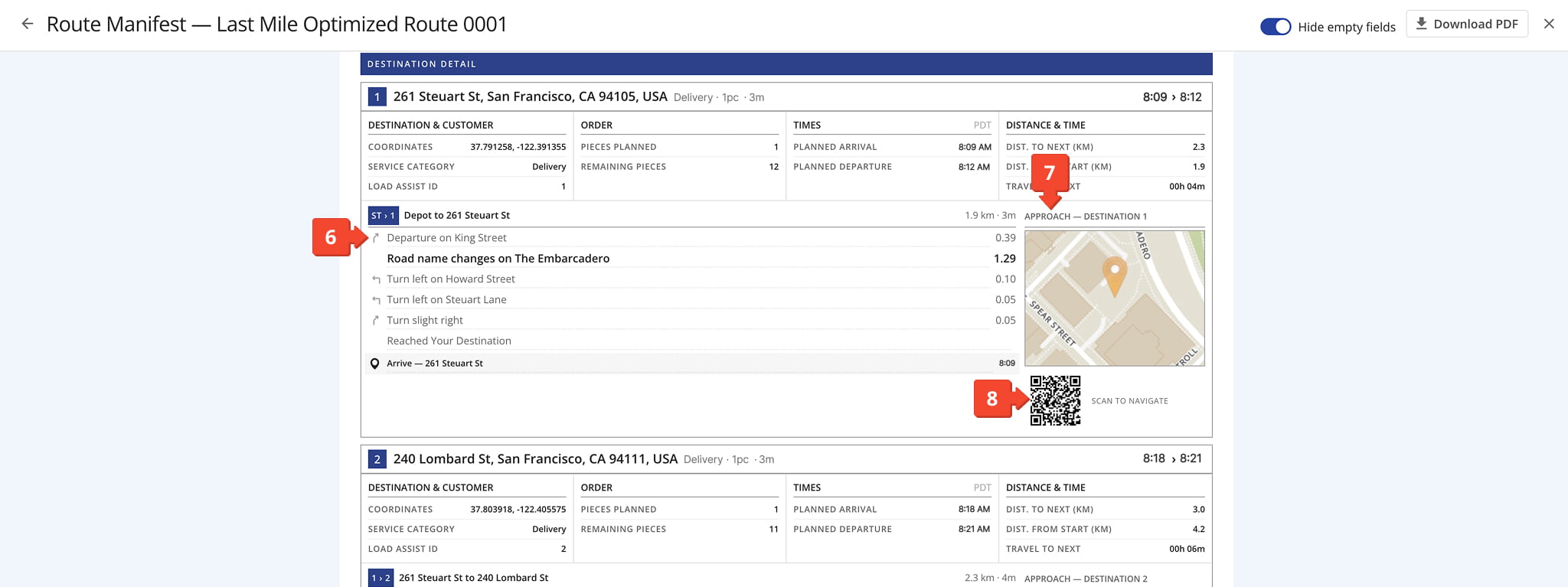The height and width of the screenshot is (587, 1568).
Task: Click Departure on King Street step
Action: 446,238
